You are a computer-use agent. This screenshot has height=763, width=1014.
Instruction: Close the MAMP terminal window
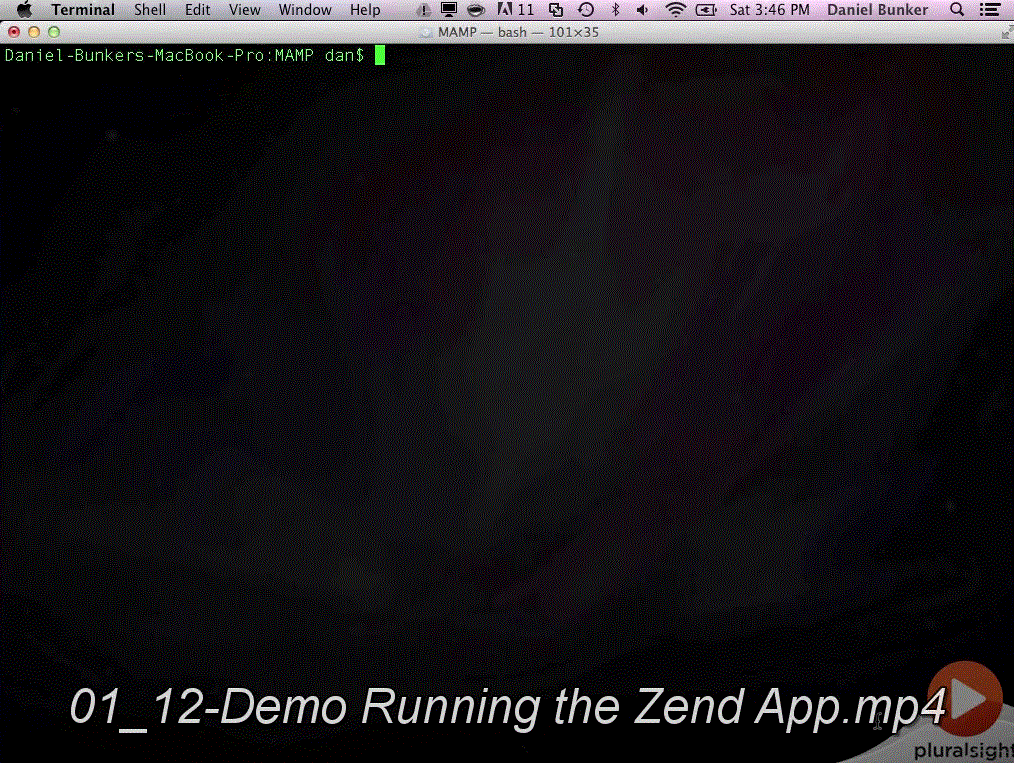tap(14, 32)
